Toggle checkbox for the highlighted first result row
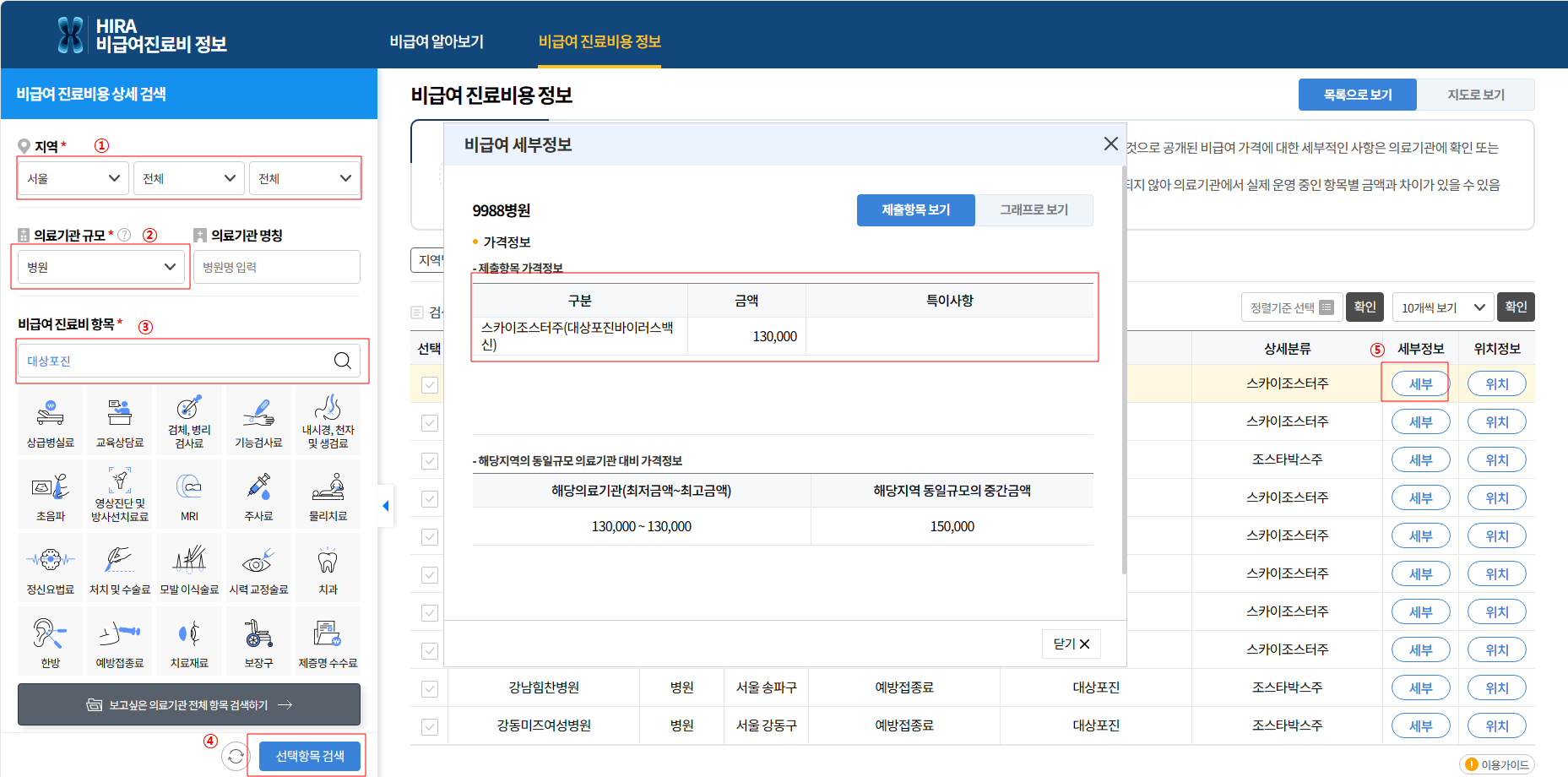The width and height of the screenshot is (1568, 777). tap(430, 385)
